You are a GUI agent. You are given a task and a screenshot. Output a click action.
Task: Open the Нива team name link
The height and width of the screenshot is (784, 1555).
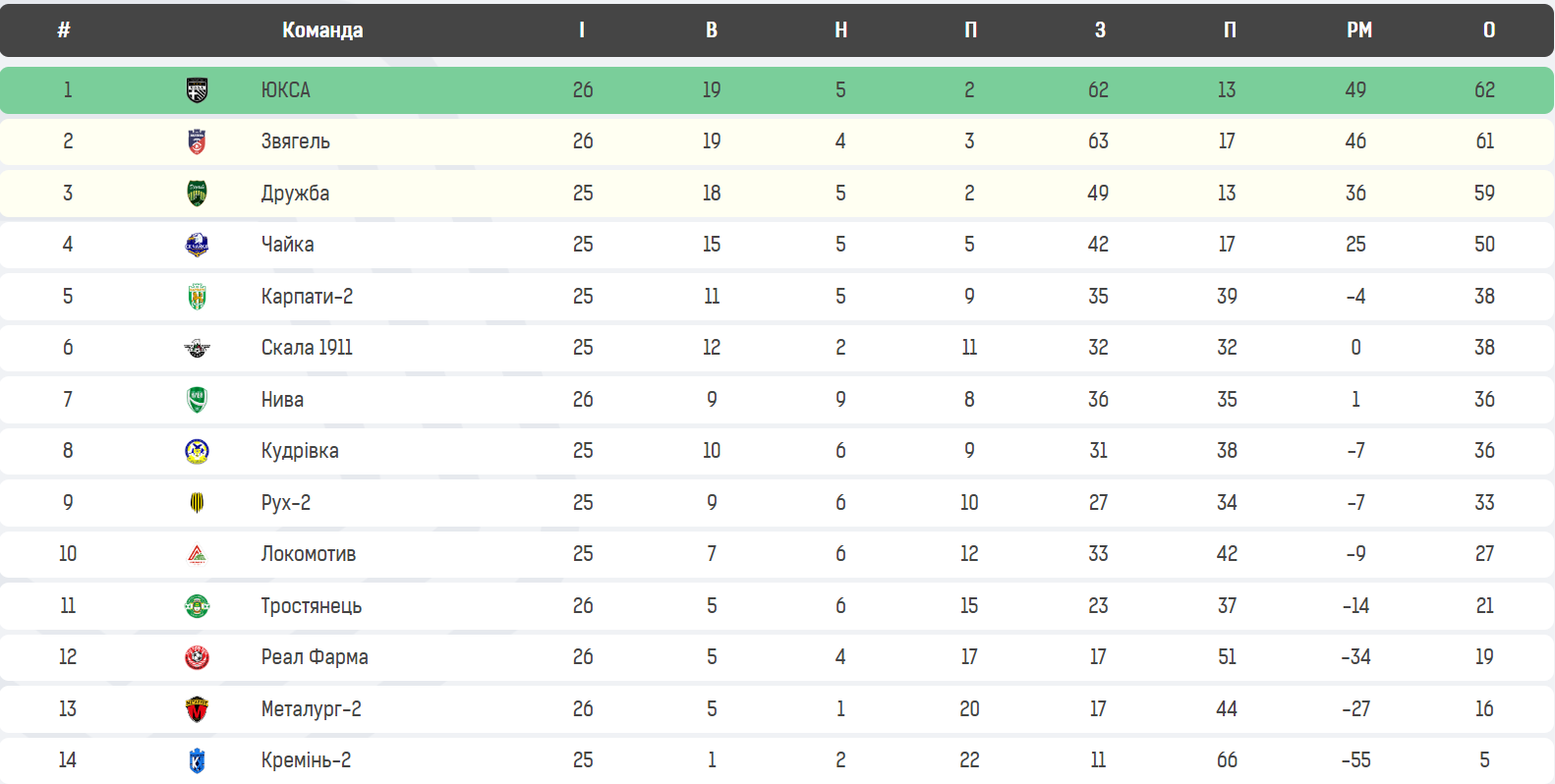(x=282, y=400)
